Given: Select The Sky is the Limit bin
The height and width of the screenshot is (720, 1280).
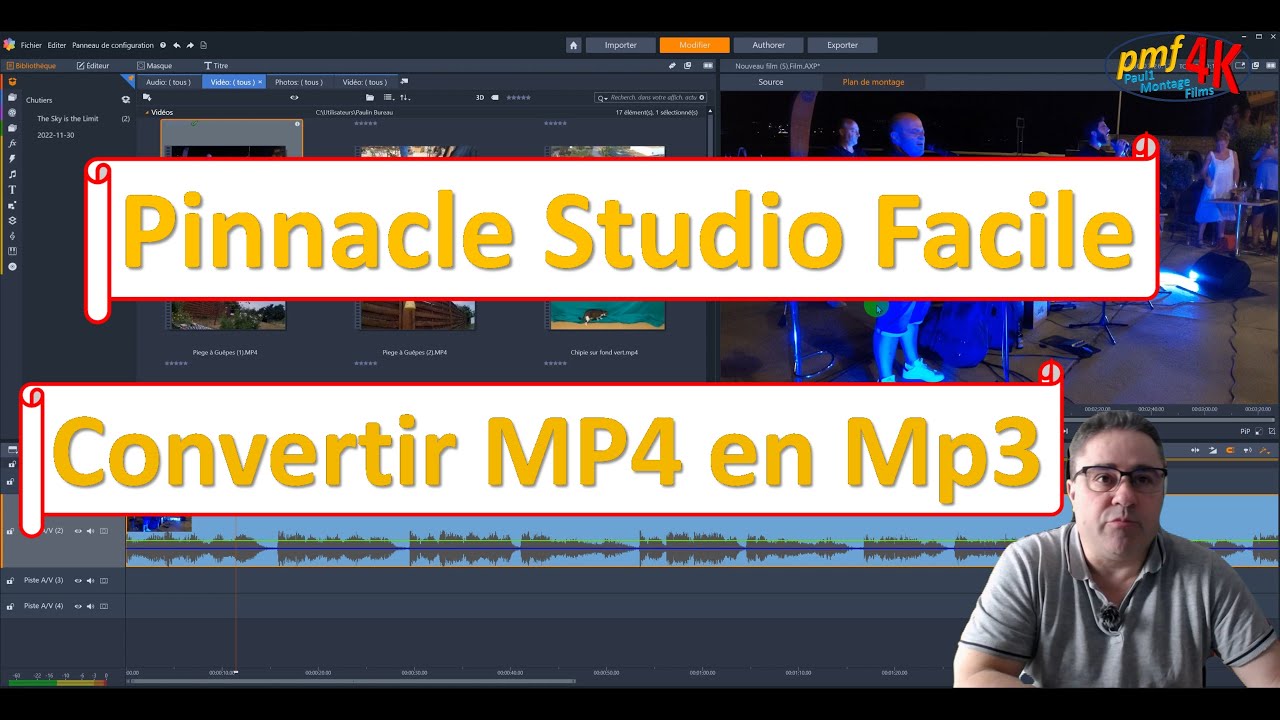Looking at the screenshot, I should click(x=68, y=119).
